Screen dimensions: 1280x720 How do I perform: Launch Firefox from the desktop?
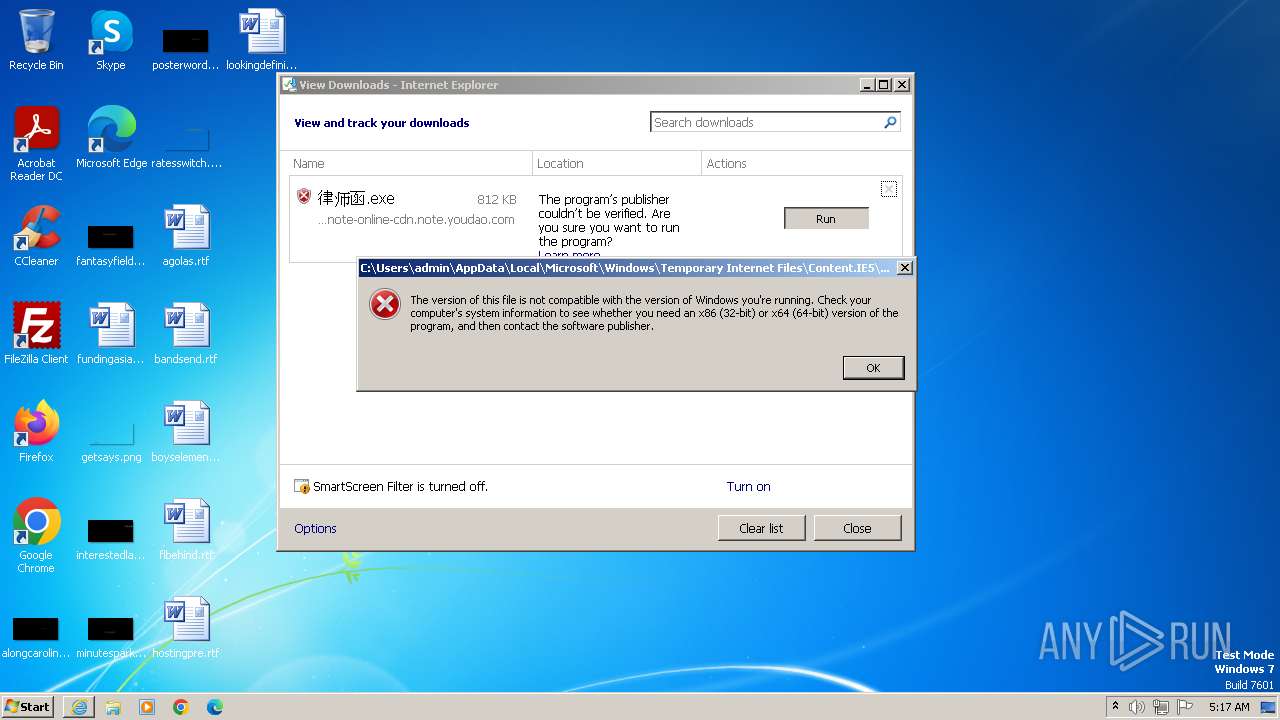[36, 432]
